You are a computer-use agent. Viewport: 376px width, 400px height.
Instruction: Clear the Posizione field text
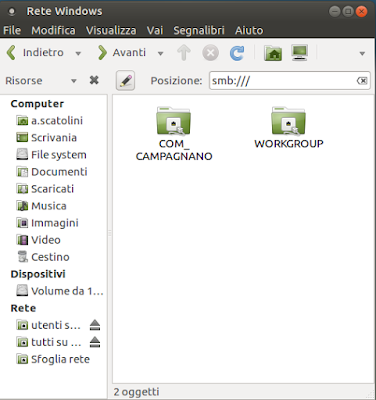pos(362,81)
